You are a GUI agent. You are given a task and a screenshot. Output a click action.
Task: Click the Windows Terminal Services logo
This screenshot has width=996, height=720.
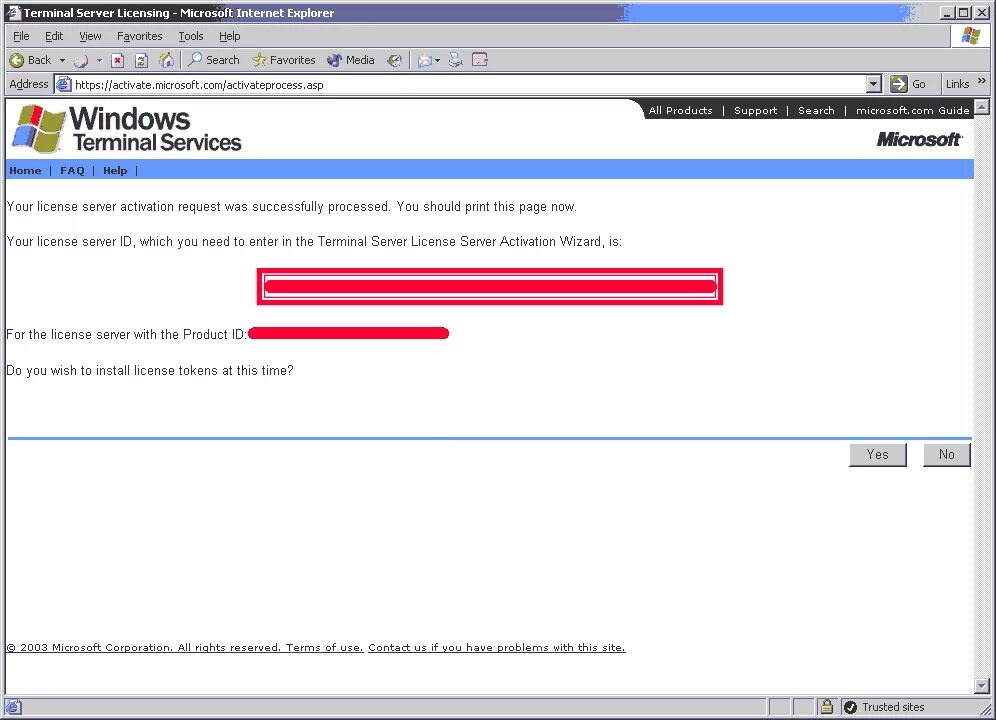[x=126, y=129]
